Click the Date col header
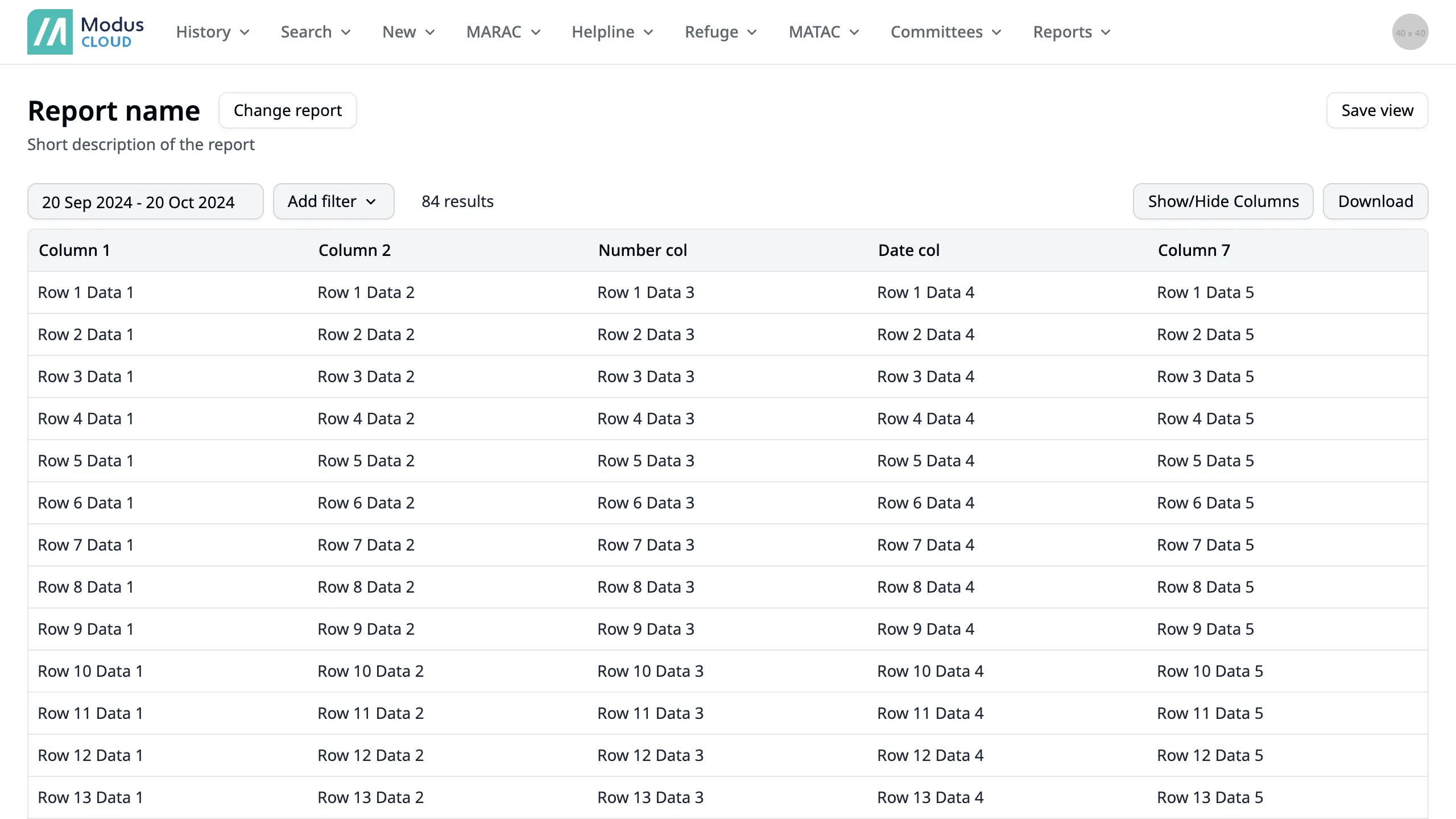 pyautogui.click(x=908, y=250)
